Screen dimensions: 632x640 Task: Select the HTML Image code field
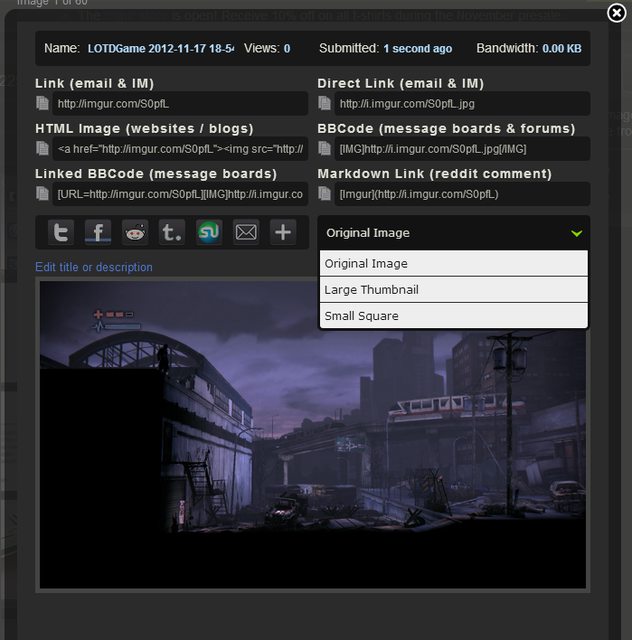pos(180,149)
